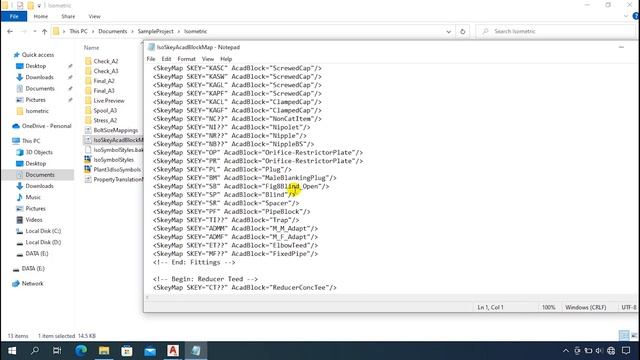Open the Notepad Edit menu

[x=166, y=59]
